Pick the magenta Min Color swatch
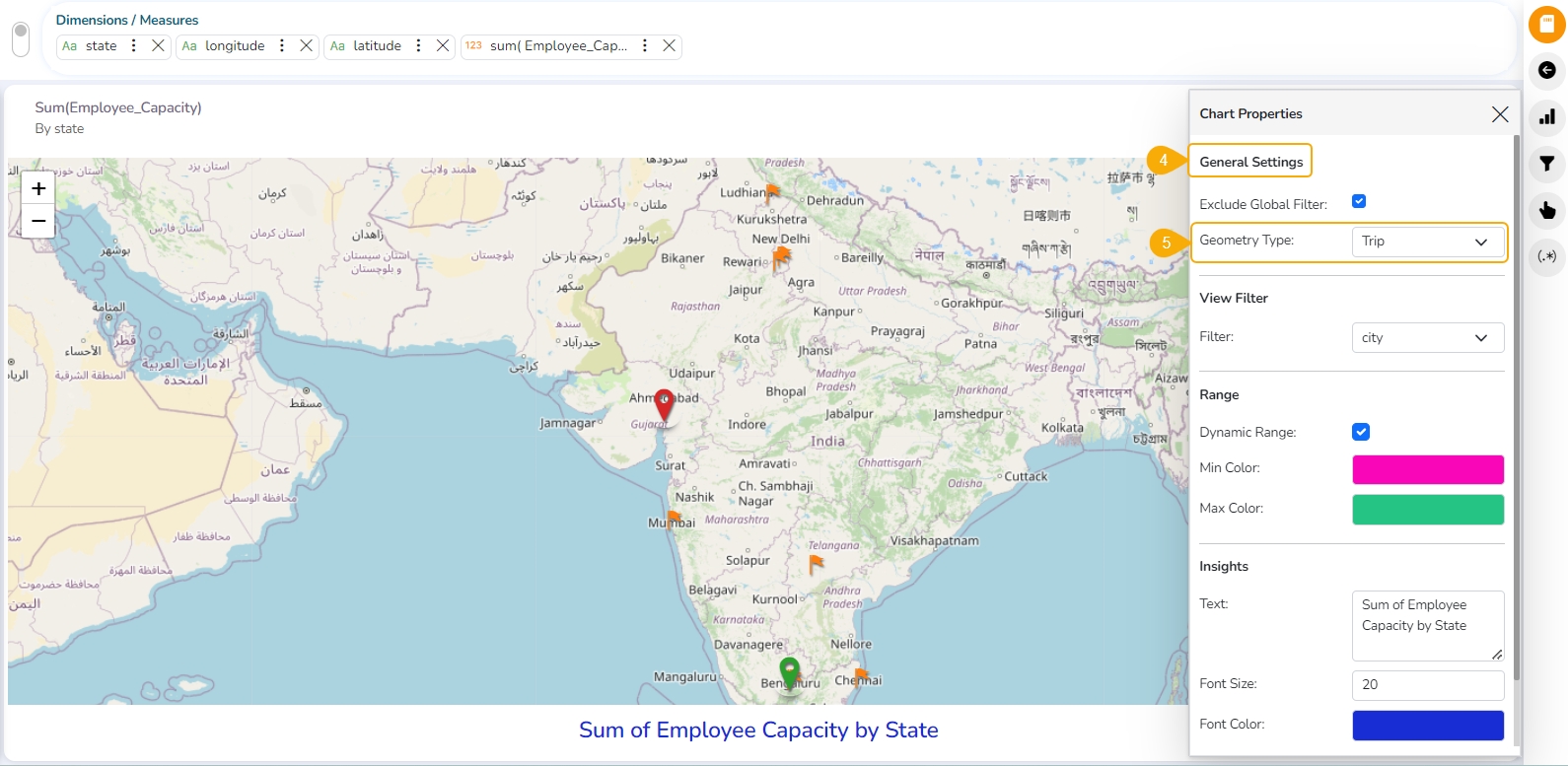This screenshot has height=766, width=1568. [1427, 469]
